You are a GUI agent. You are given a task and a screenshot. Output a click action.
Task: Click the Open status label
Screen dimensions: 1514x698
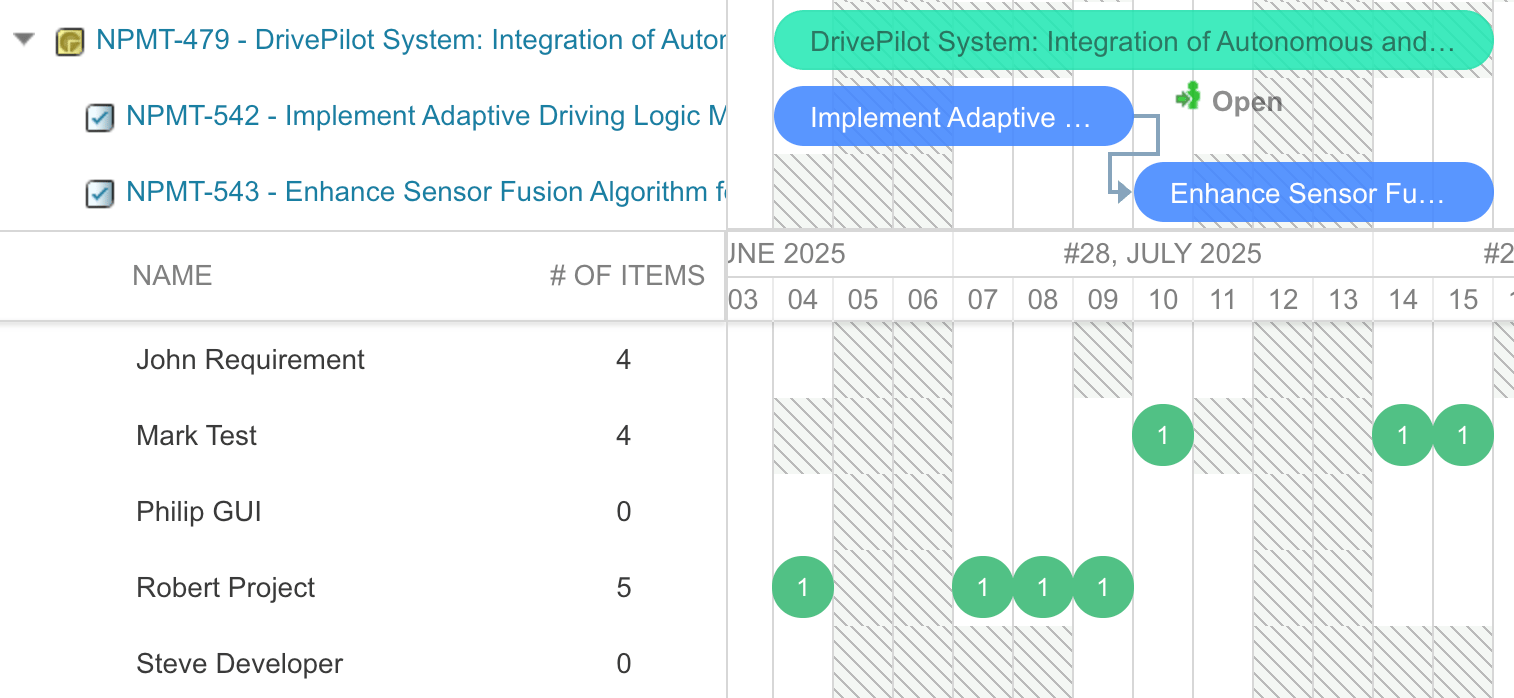pos(1247,102)
